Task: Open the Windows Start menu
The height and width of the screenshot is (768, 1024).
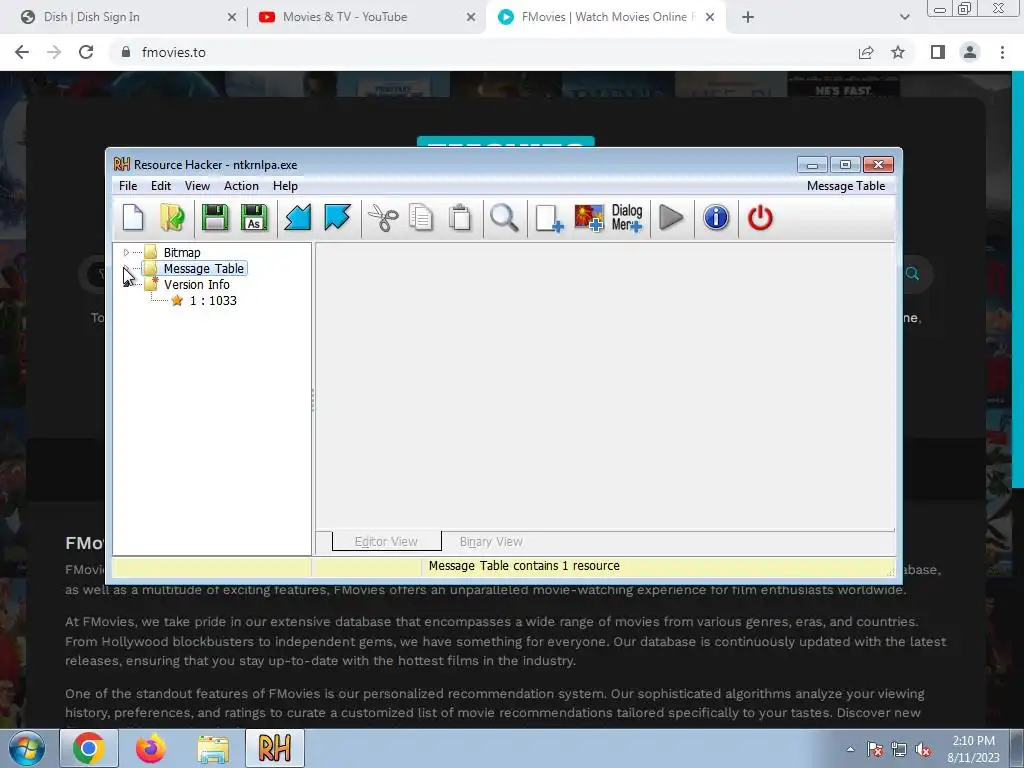Action: (x=25, y=748)
